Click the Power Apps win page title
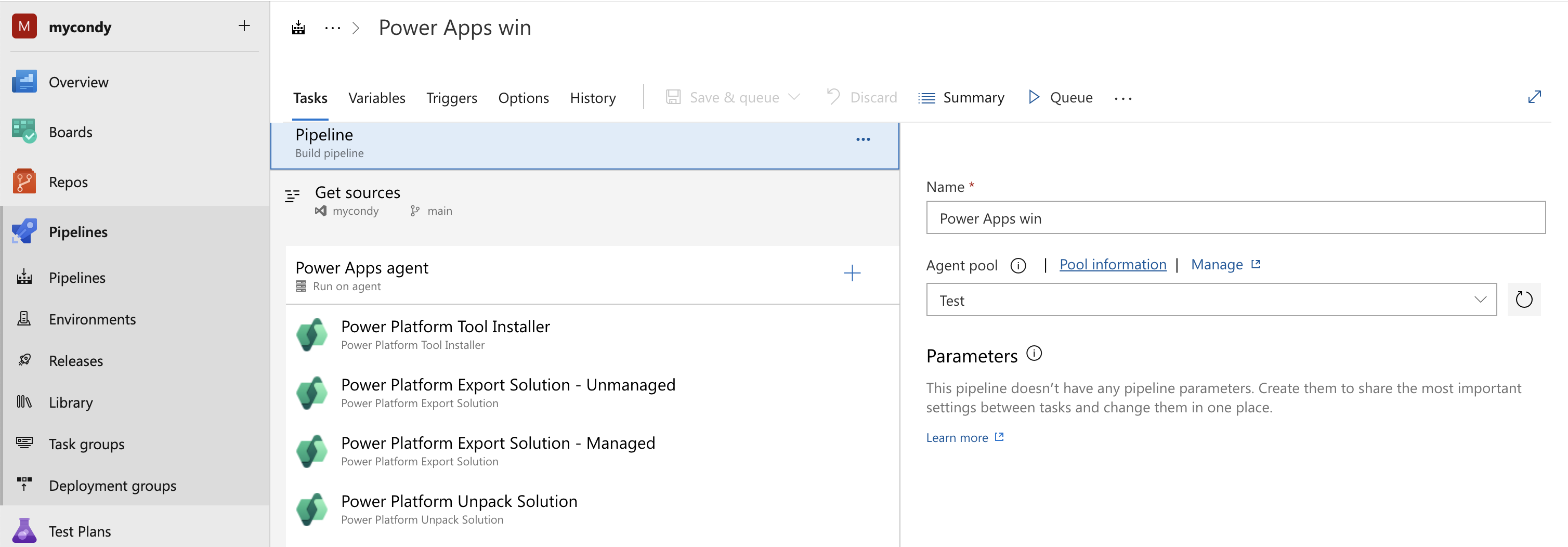This screenshot has width=1568, height=547. click(x=455, y=28)
